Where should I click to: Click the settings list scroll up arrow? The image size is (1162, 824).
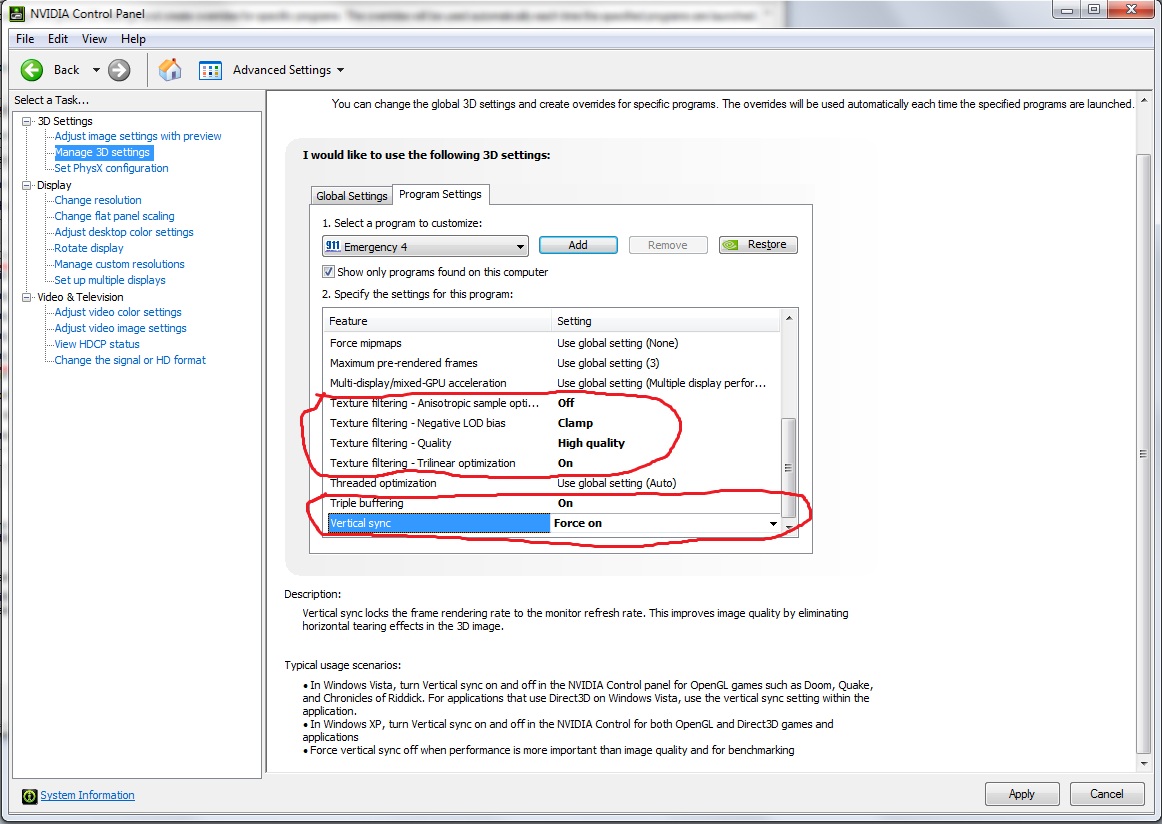click(788, 319)
